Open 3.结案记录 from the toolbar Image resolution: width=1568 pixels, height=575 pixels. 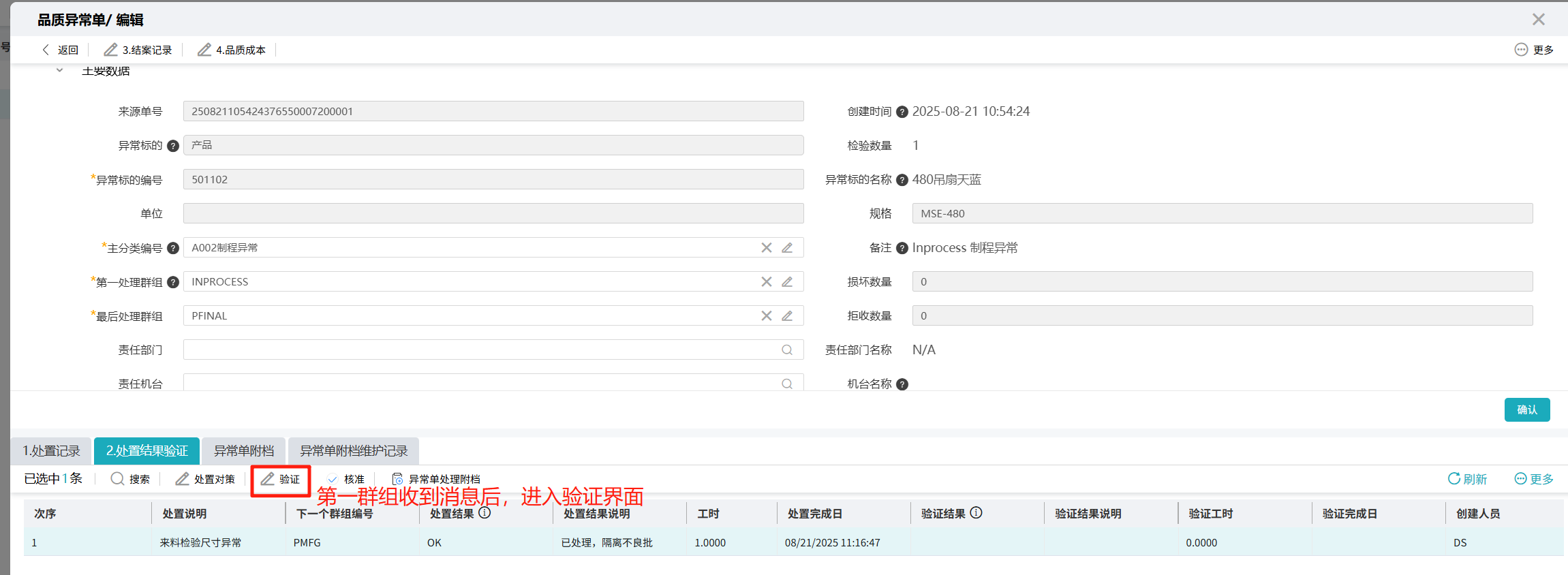coord(138,50)
